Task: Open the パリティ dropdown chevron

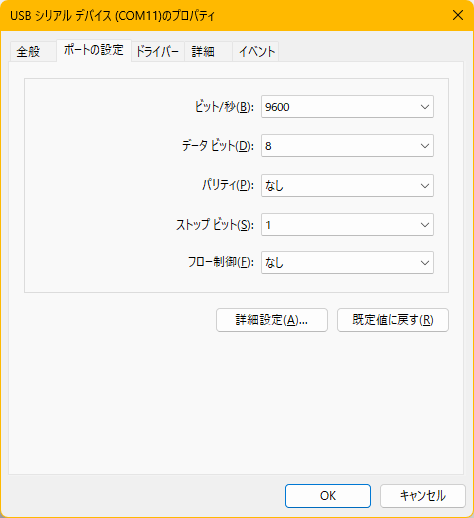Action: tap(425, 186)
